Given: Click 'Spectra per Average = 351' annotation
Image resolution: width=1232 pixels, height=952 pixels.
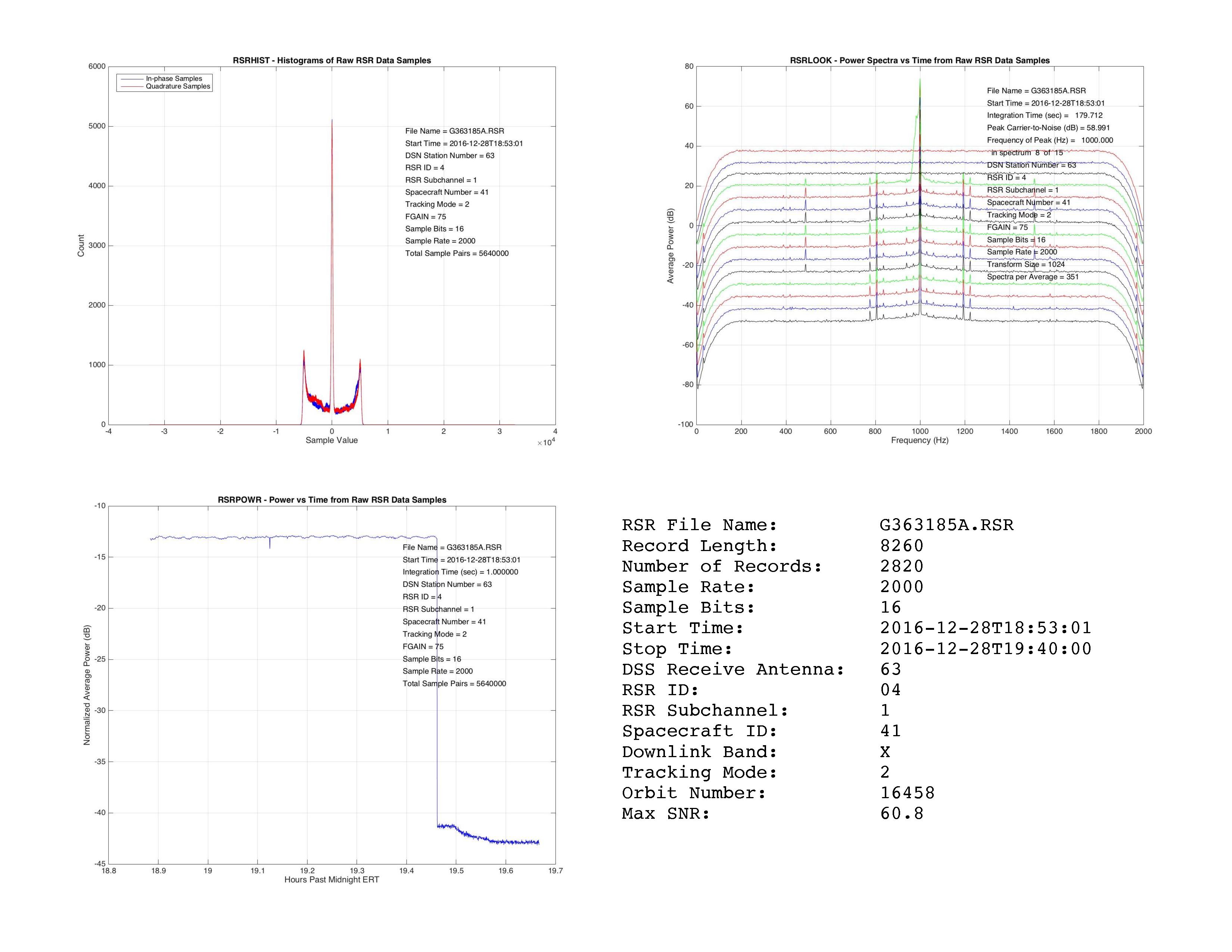Looking at the screenshot, I should (1033, 276).
